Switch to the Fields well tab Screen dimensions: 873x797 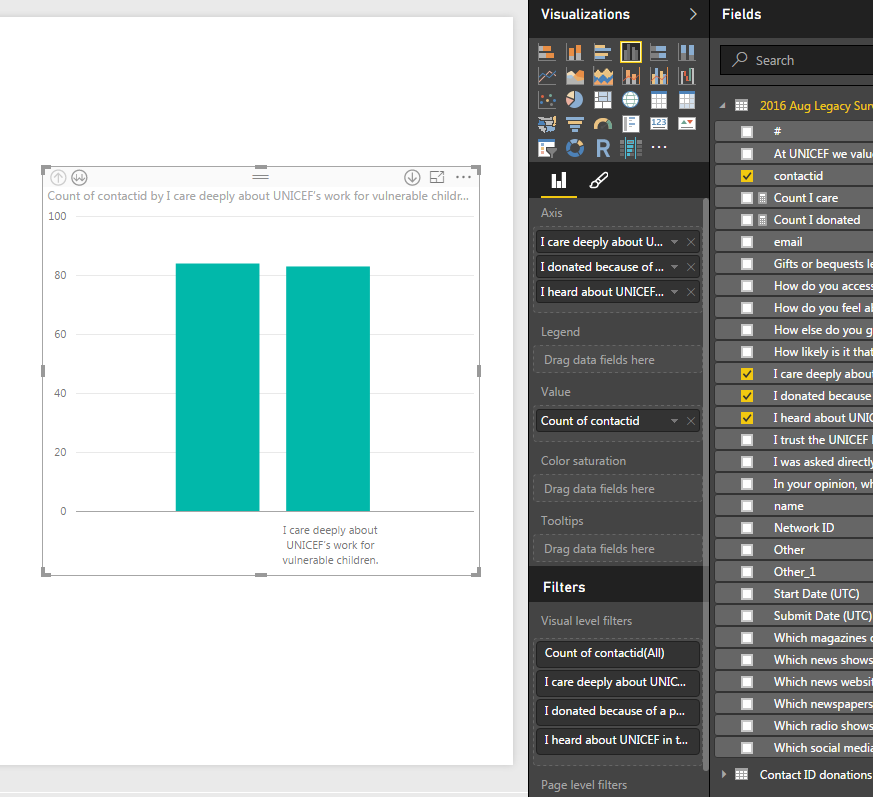(558, 180)
